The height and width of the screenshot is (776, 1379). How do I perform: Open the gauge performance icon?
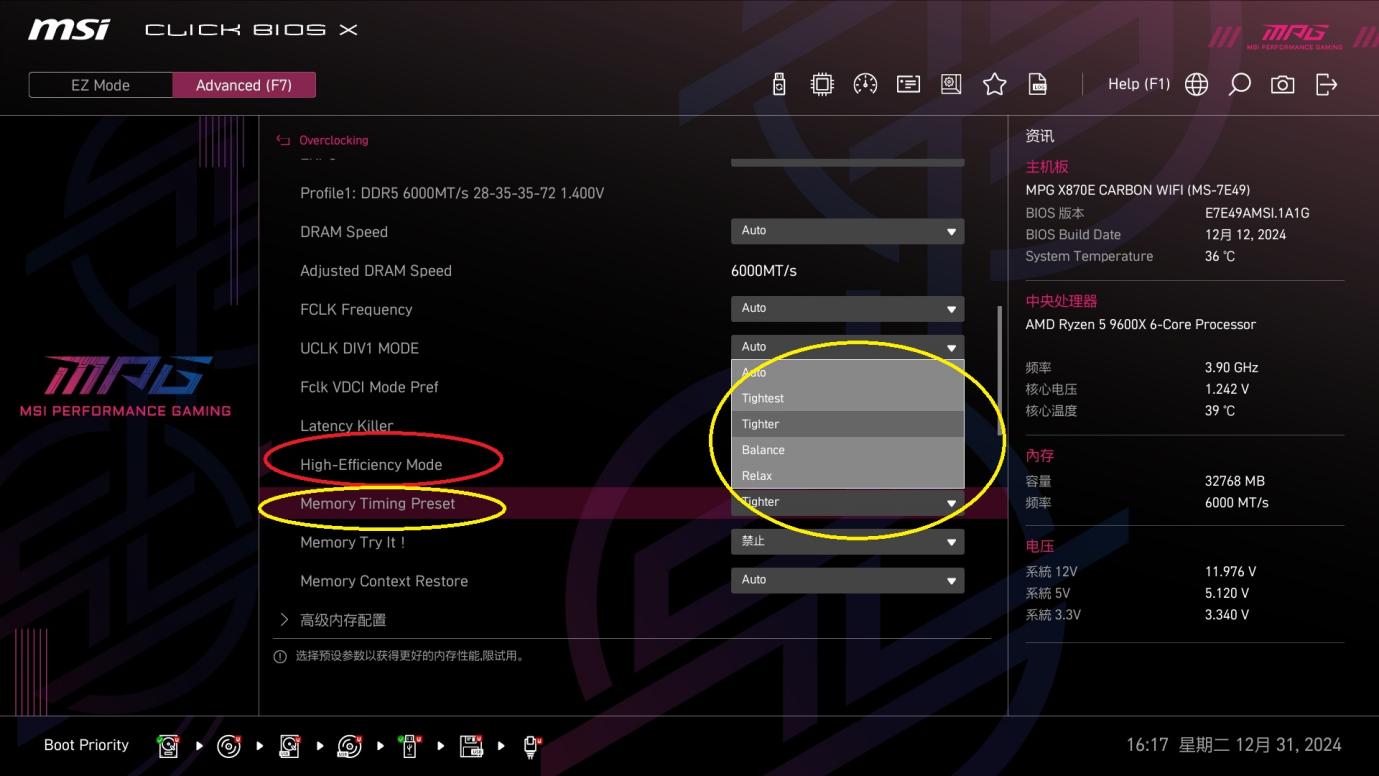(865, 84)
